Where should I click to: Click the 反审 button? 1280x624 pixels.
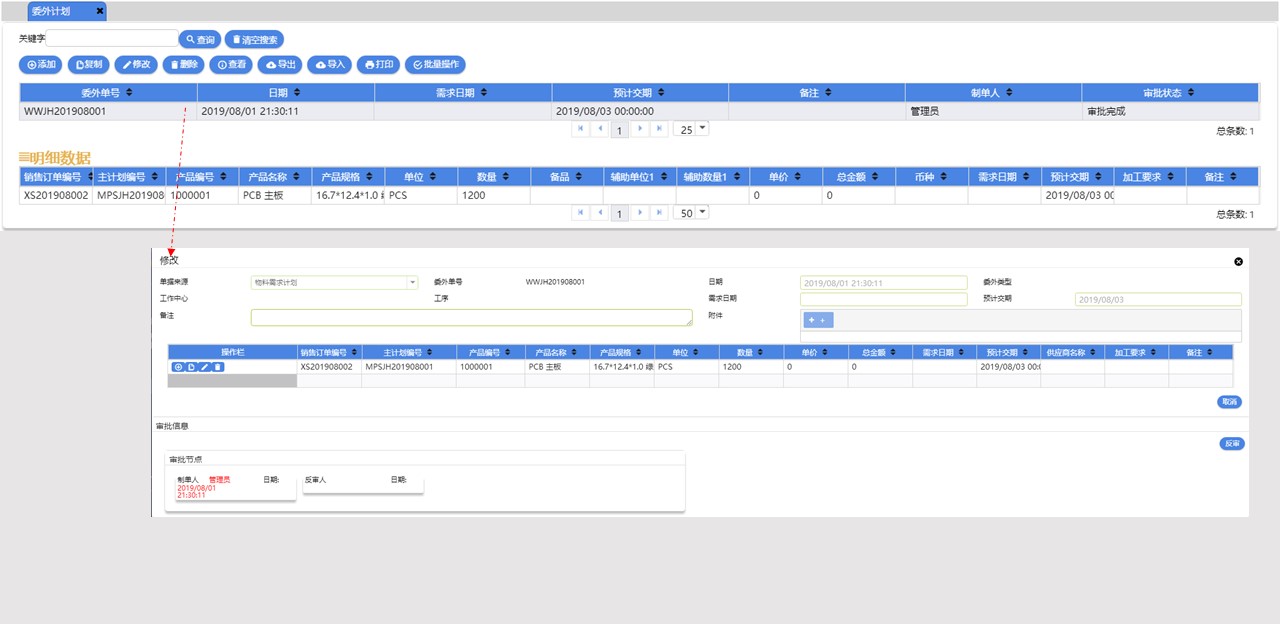coord(1232,443)
